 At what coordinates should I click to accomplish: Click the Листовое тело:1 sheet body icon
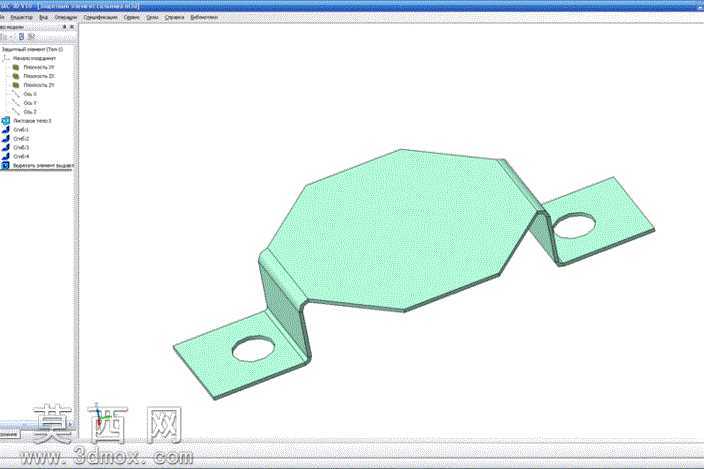pos(6,121)
